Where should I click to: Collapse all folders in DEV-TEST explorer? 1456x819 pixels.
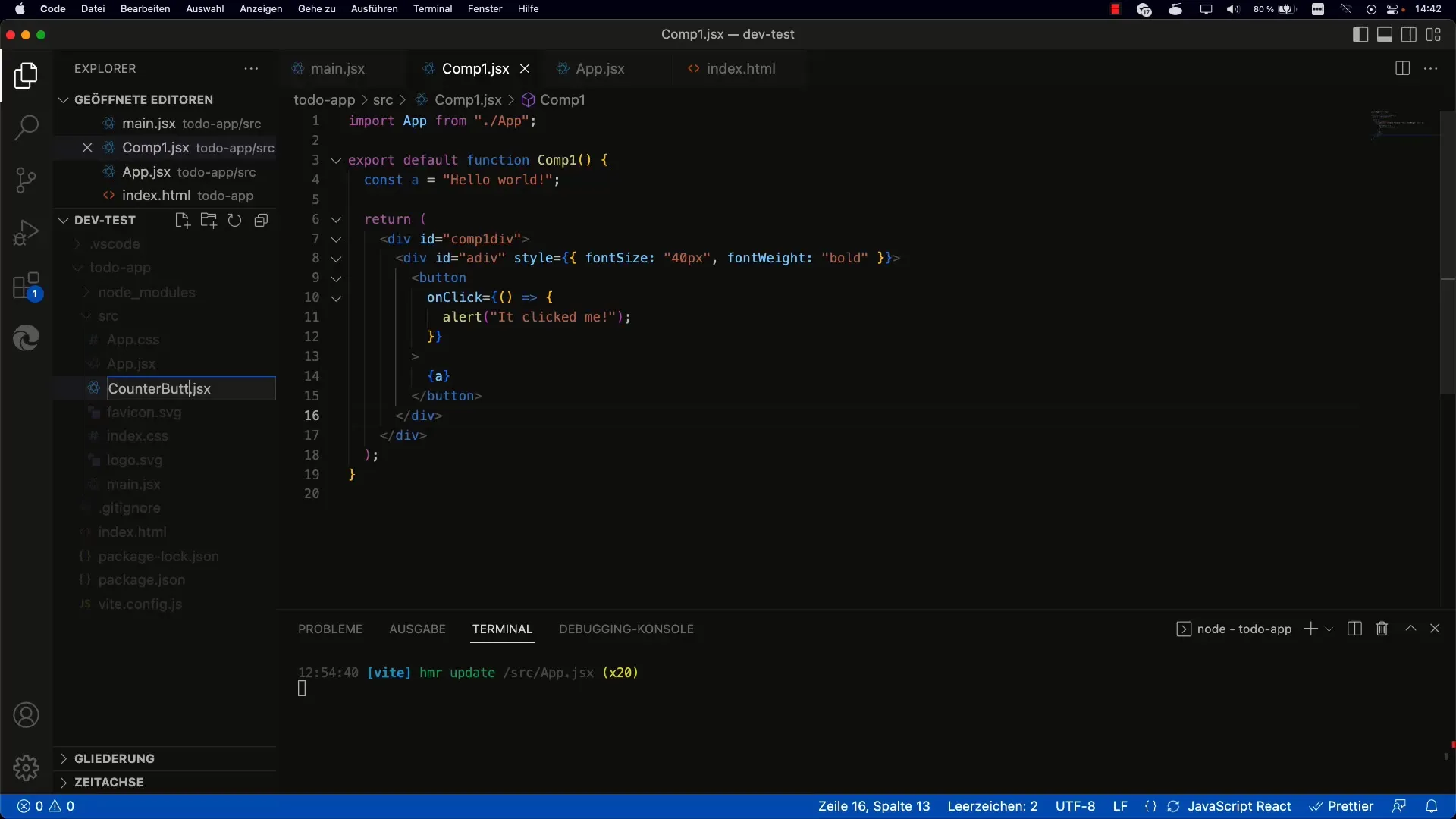tap(261, 221)
